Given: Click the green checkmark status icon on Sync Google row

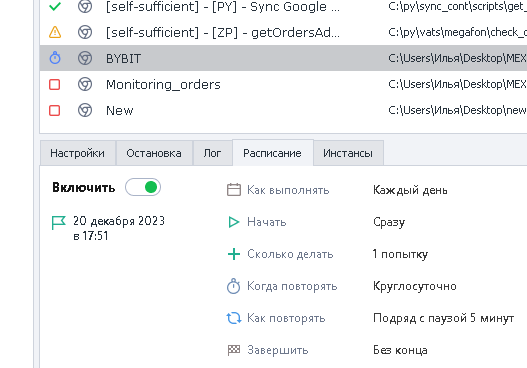Looking at the screenshot, I should tap(55, 6).
